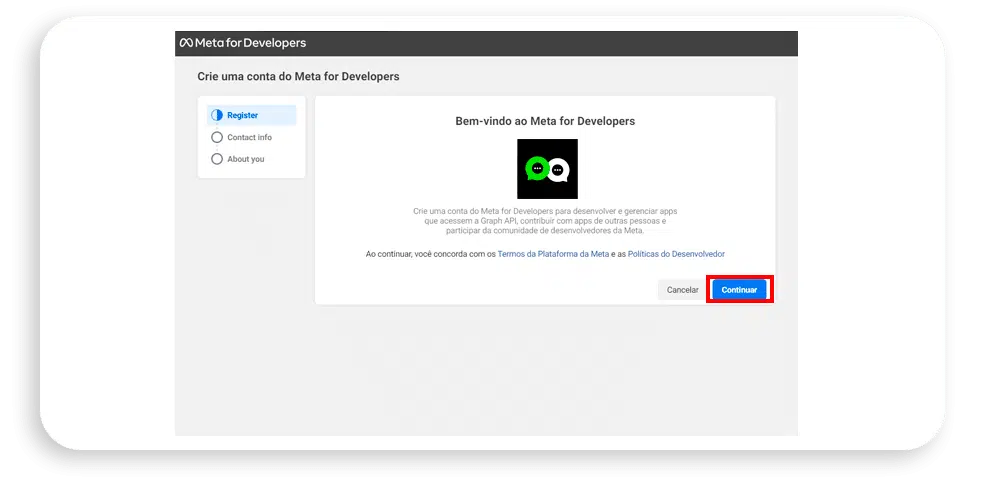Image resolution: width=989 pixels, height=497 pixels.
Task: Click the chat bubbles welcome image
Action: [x=547, y=169]
